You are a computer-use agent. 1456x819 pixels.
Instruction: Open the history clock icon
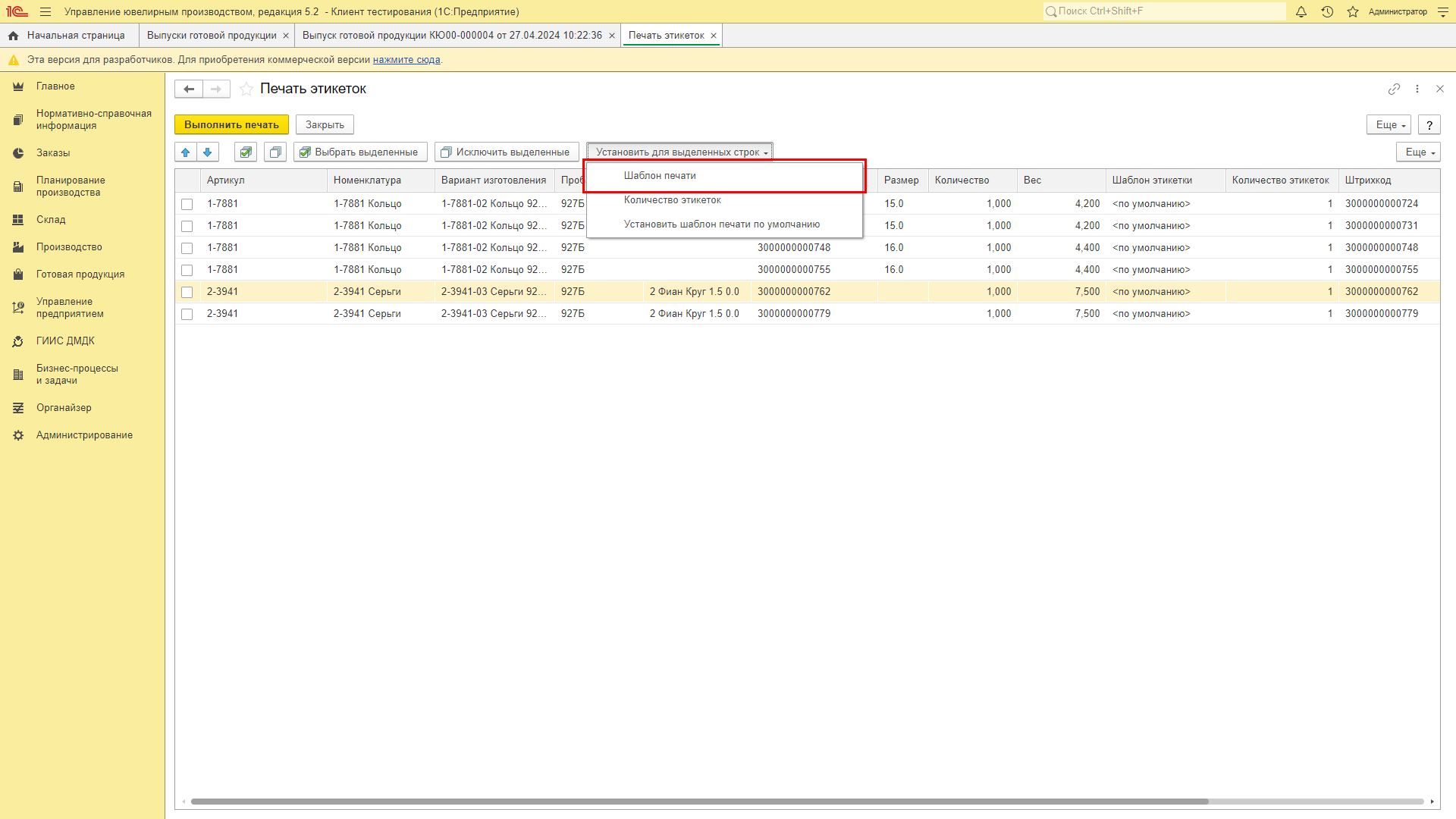pos(1327,11)
